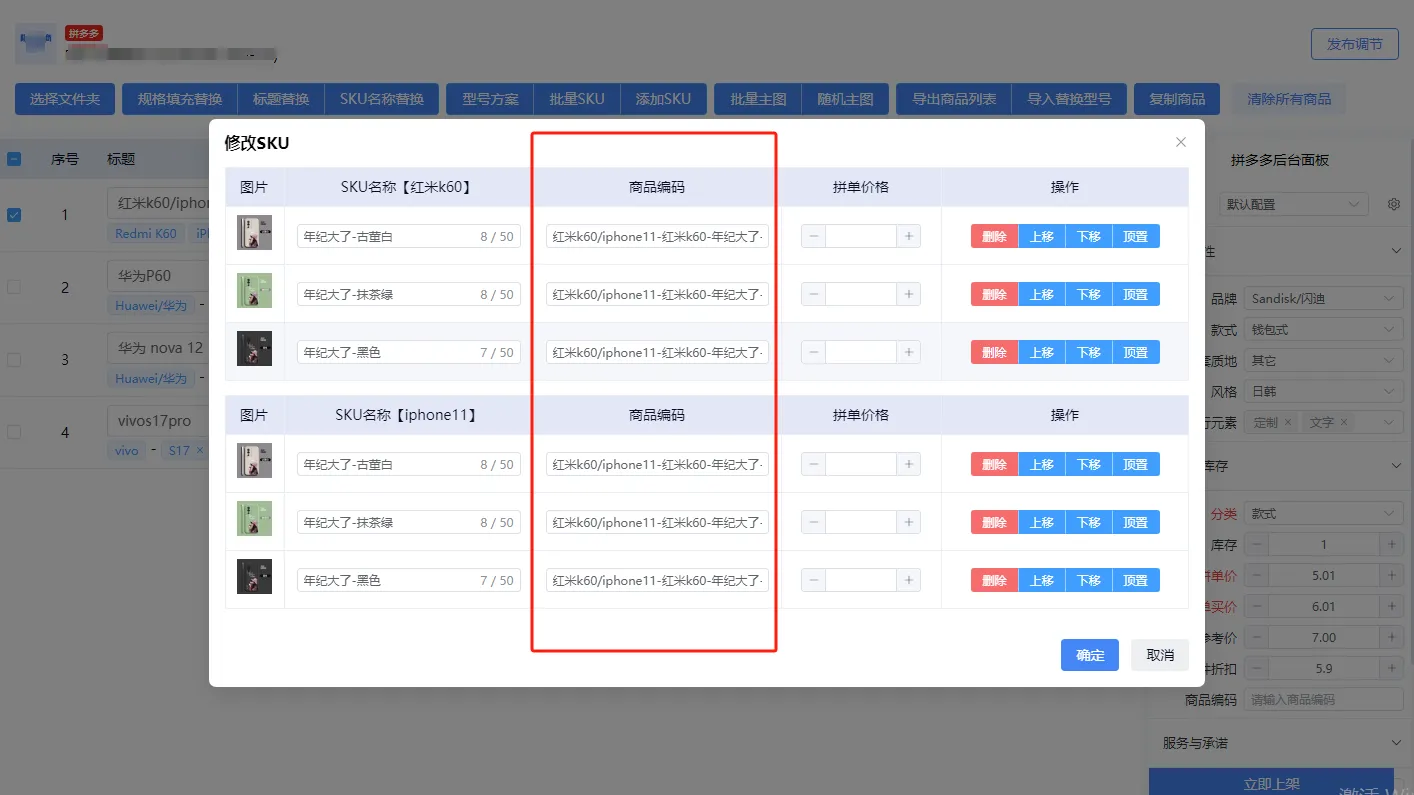
Task: Remove the S17 tag with its × icon
Action: [x=199, y=451]
